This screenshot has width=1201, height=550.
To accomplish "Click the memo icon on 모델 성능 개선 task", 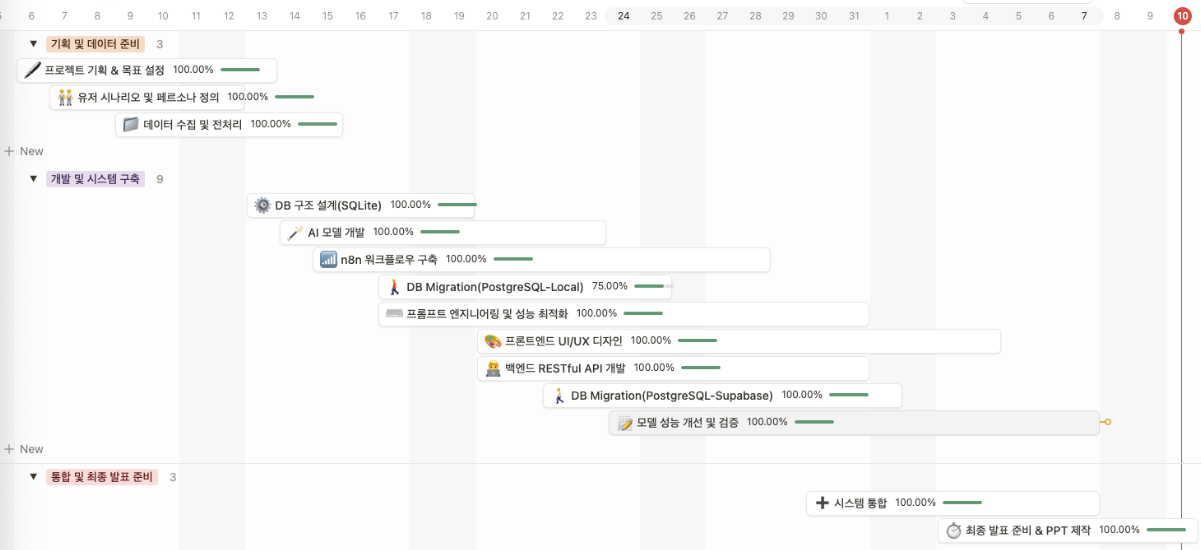I will point(625,422).
